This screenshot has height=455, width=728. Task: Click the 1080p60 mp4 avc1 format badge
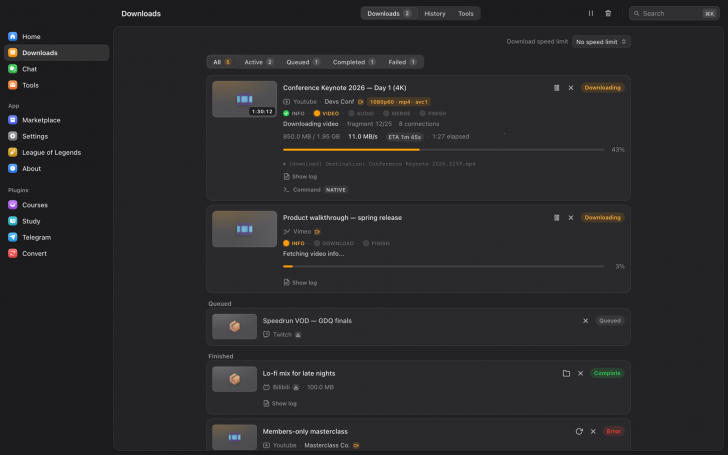click(x=399, y=102)
